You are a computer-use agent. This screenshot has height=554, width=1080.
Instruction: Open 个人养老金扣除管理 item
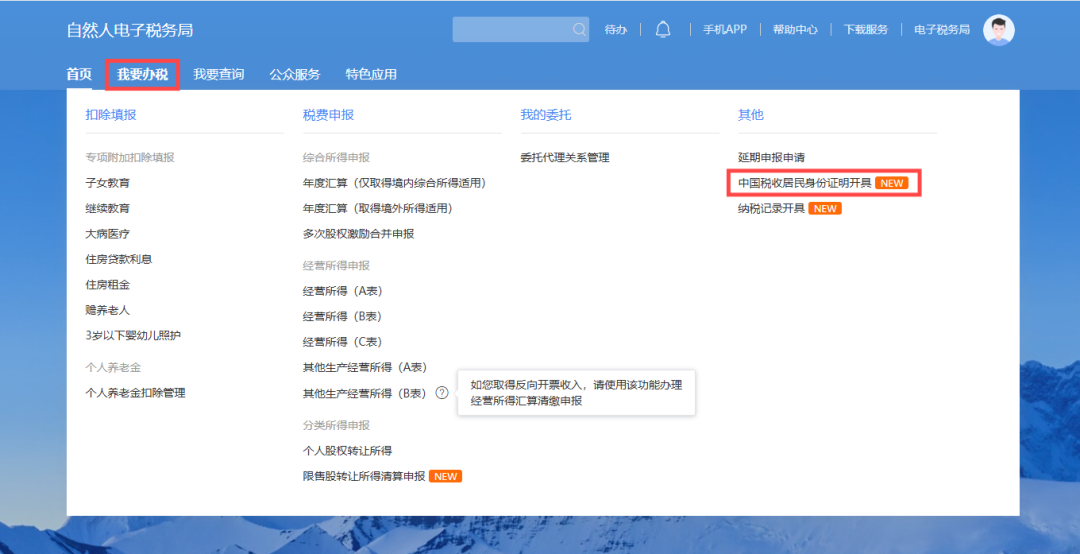(135, 393)
